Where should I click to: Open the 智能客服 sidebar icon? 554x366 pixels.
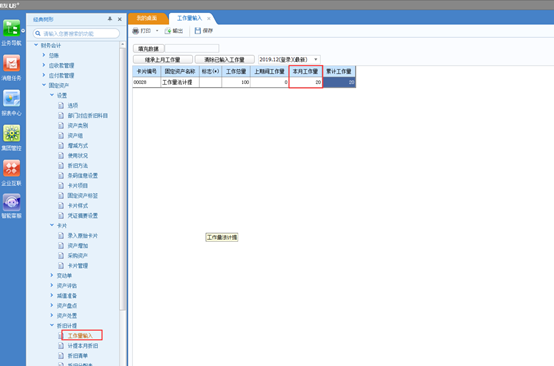coord(11,202)
